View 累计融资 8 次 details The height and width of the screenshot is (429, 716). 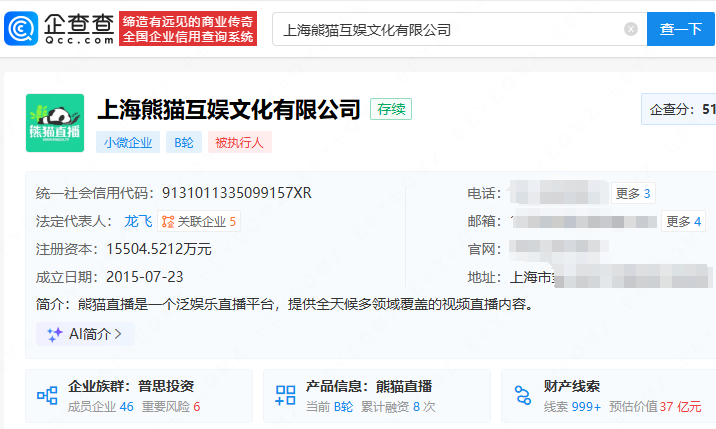pyautogui.click(x=398, y=407)
